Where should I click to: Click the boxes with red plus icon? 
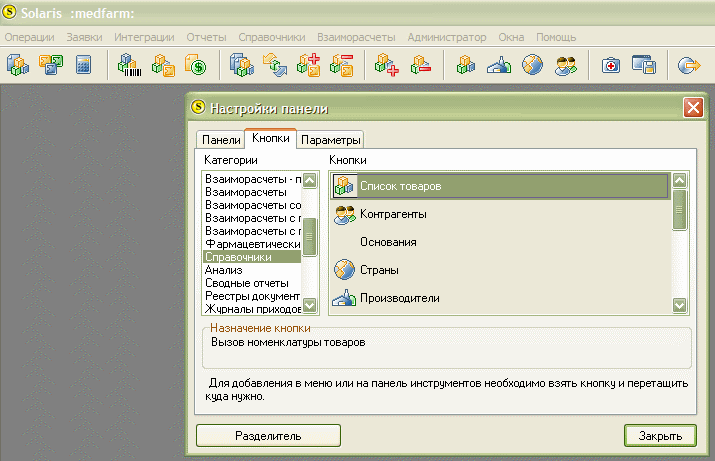click(387, 65)
